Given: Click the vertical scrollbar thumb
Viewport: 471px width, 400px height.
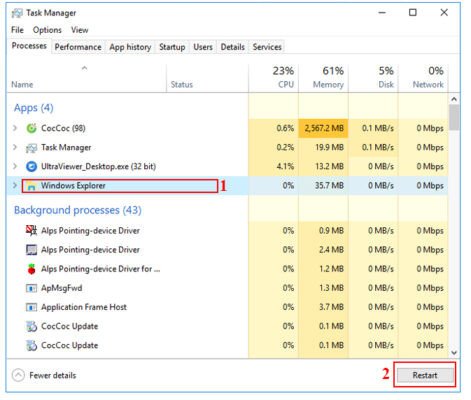Looking at the screenshot, I should [x=454, y=117].
